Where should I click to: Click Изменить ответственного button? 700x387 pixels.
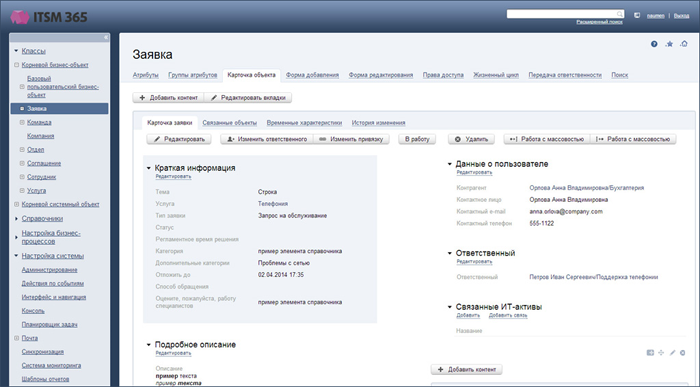(267, 139)
